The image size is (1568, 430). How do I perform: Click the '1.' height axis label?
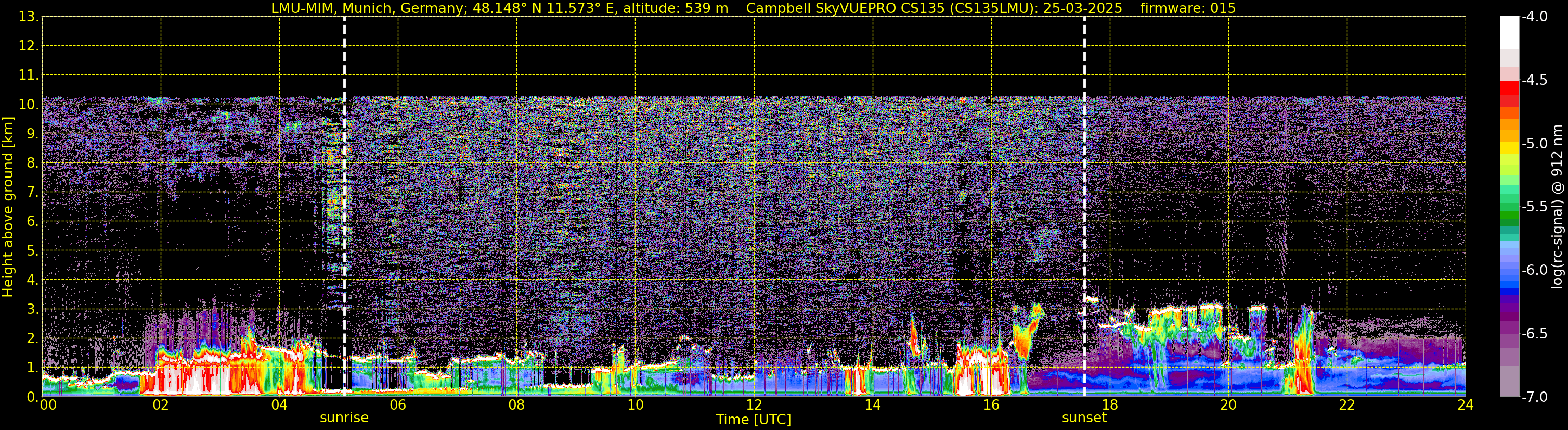click(33, 368)
